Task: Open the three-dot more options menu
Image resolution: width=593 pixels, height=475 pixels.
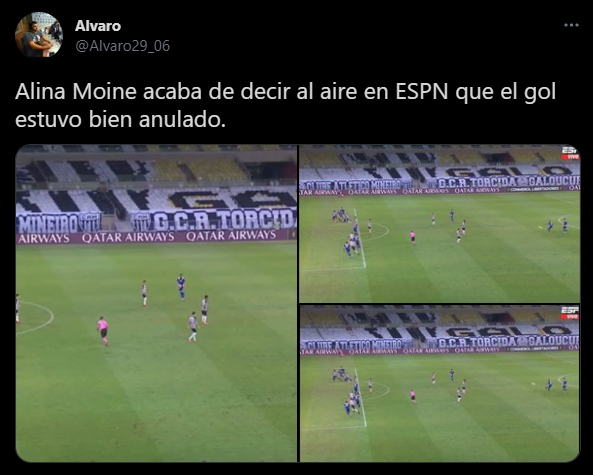Action: (x=571, y=25)
